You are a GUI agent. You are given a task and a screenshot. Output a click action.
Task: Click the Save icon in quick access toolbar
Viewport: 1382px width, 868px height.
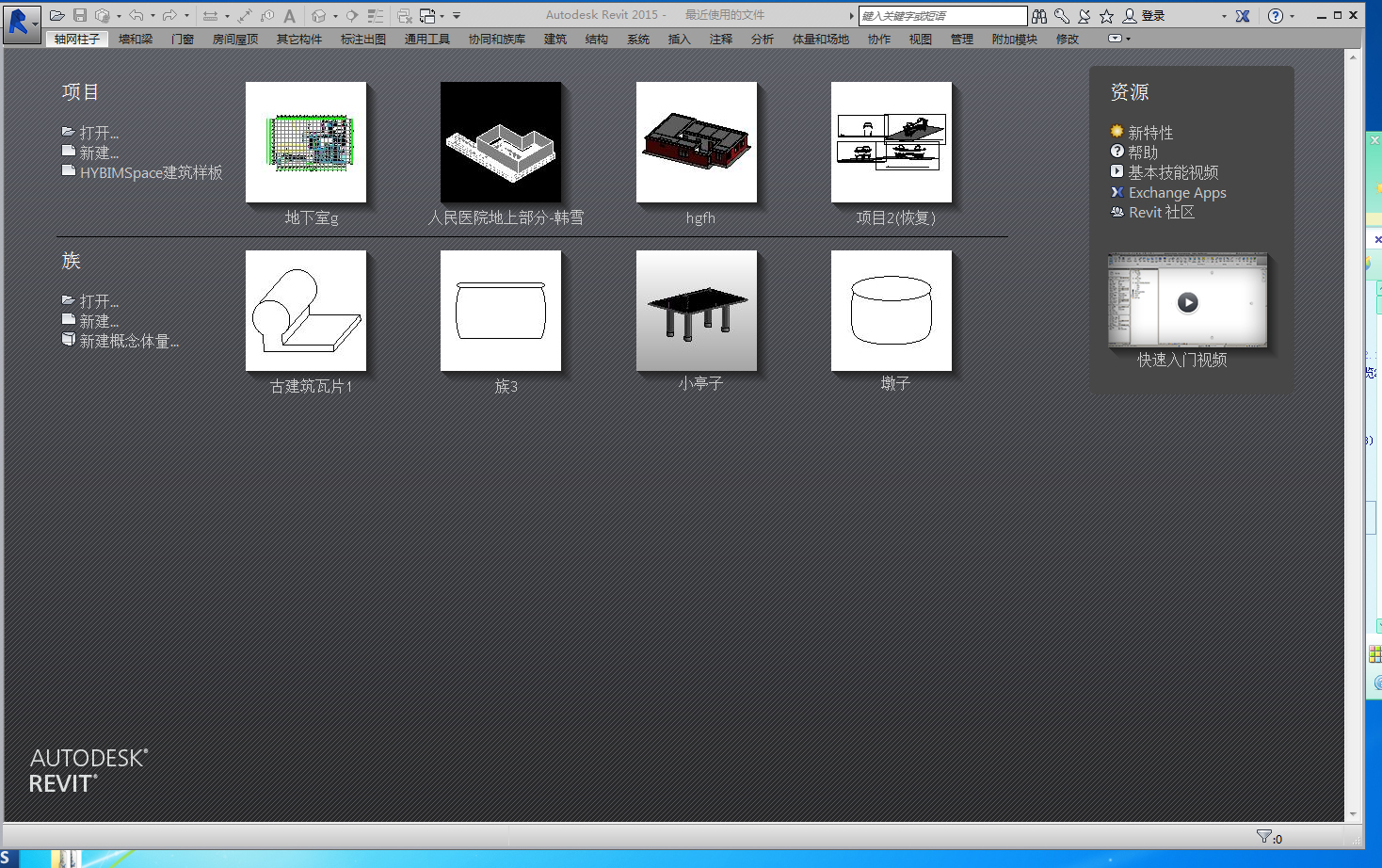[80, 16]
